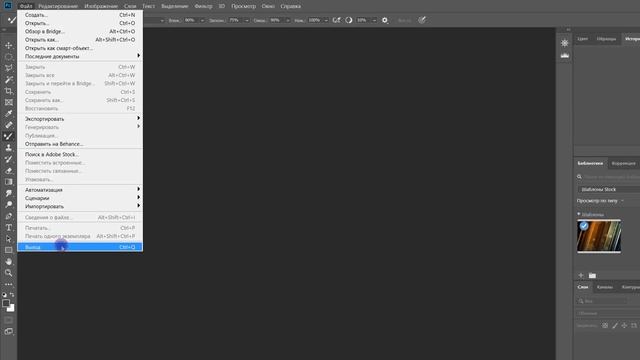Select the Smudge tool
640x360 pixels.
(x=9, y=193)
